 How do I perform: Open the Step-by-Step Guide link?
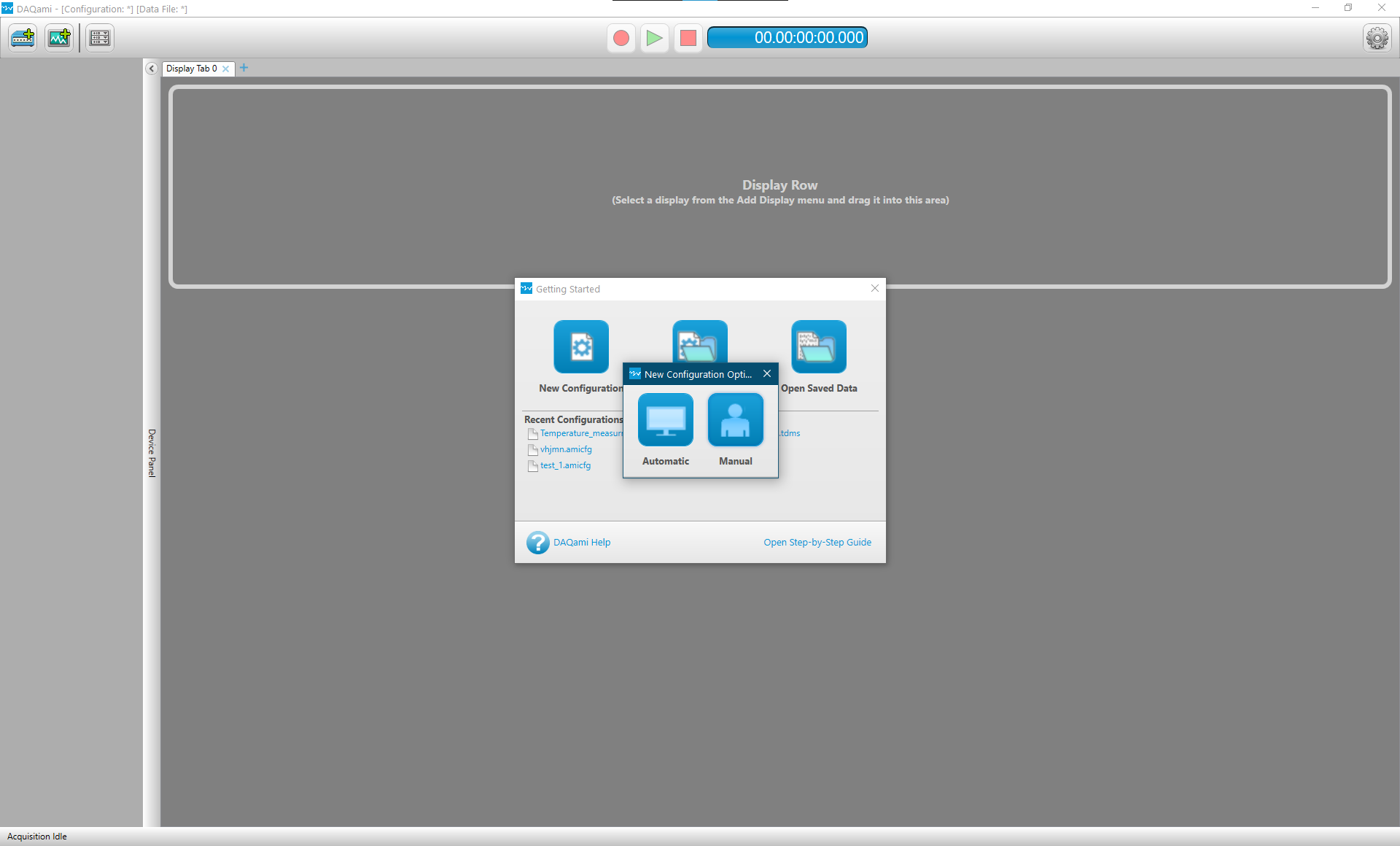pos(817,542)
